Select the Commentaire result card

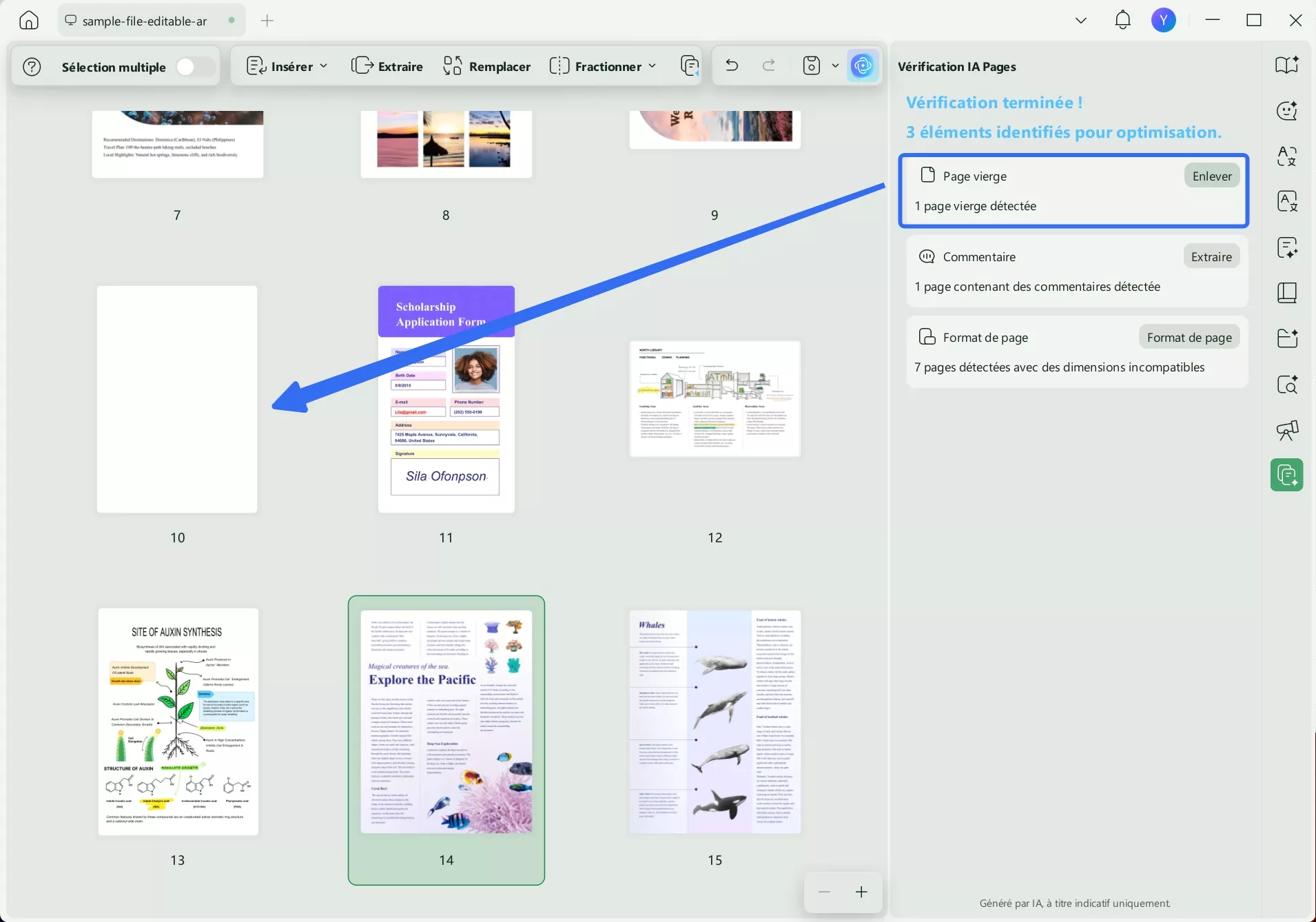(x=1077, y=272)
